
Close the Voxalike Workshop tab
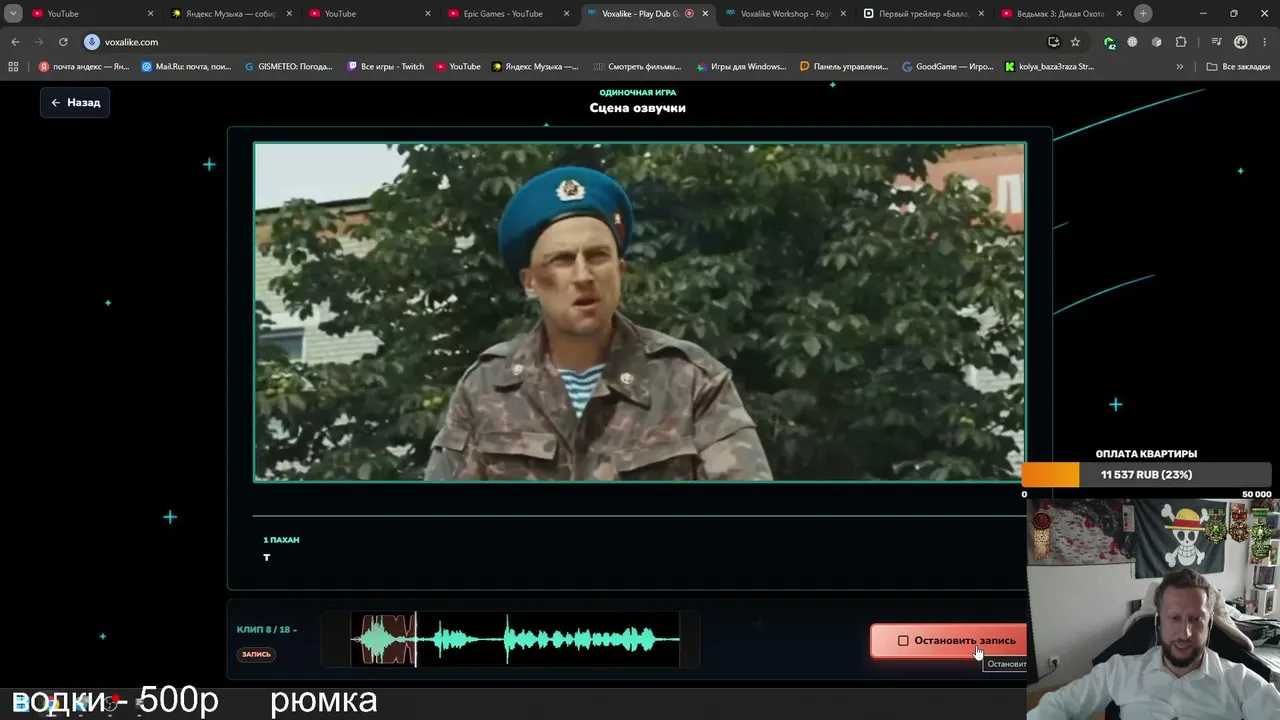(x=843, y=14)
